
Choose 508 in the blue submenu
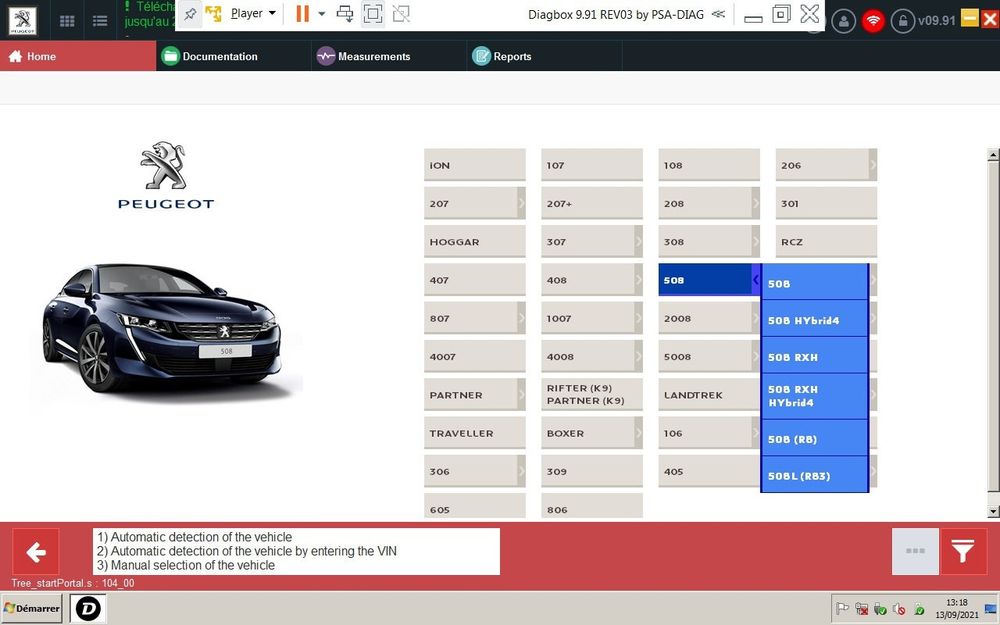pyautogui.click(x=814, y=283)
